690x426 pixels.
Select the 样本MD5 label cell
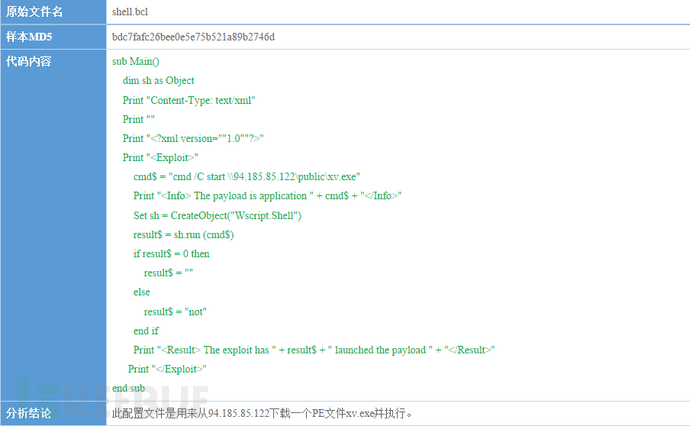pyautogui.click(x=53, y=37)
